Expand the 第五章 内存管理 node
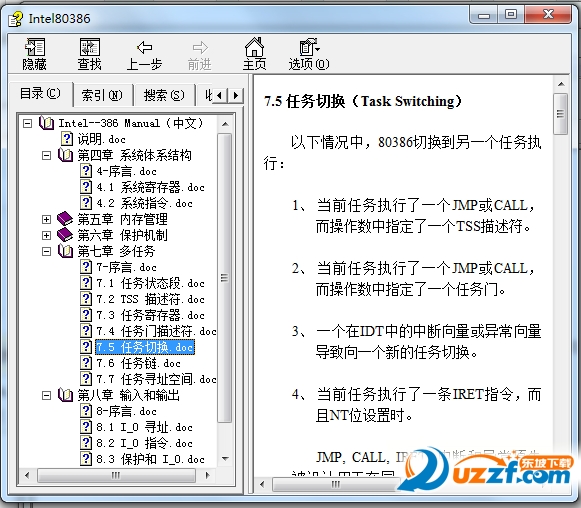Viewport: 581px width, 508px height. 46,219
